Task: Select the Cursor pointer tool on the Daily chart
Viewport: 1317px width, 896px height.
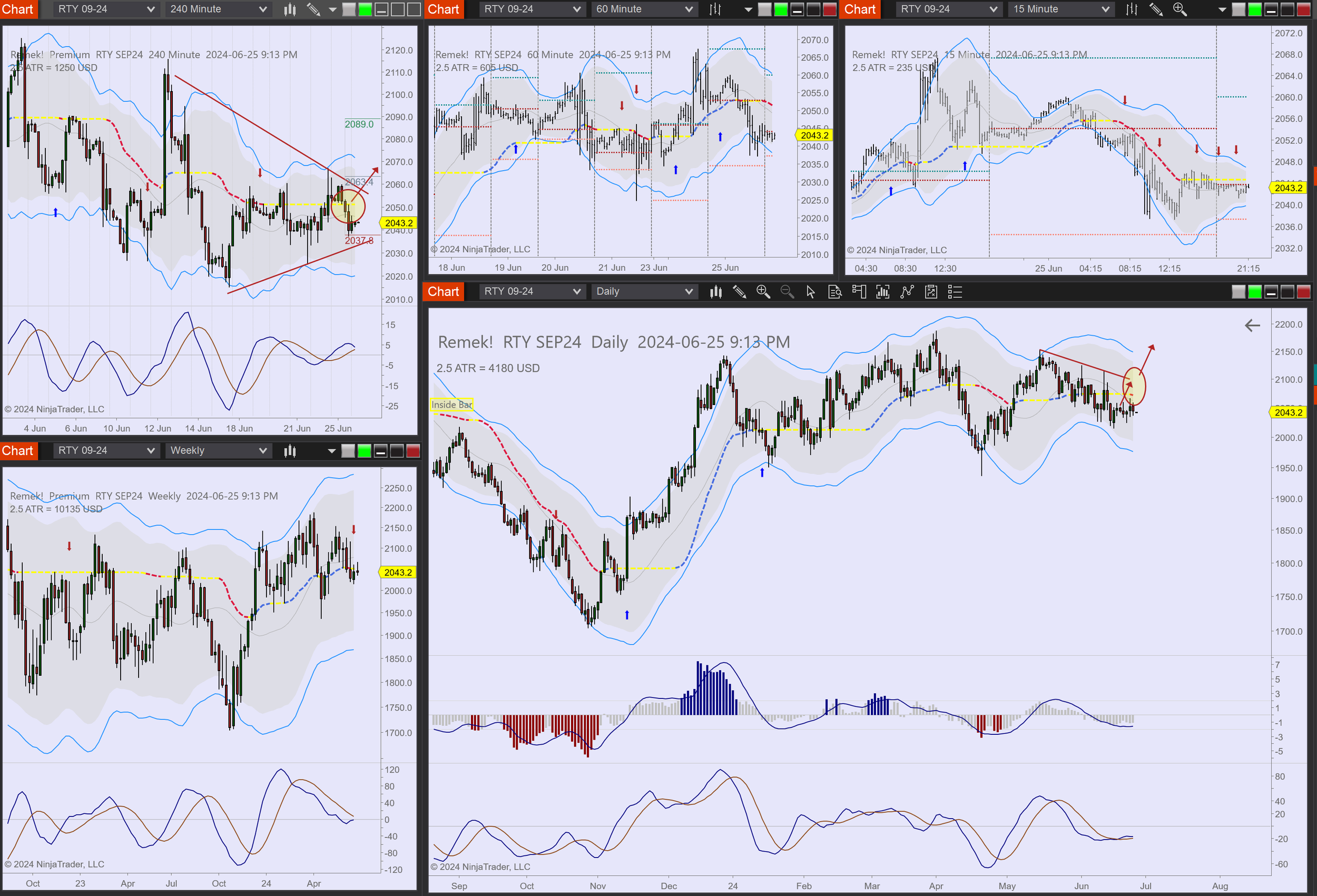Action: pos(811,291)
